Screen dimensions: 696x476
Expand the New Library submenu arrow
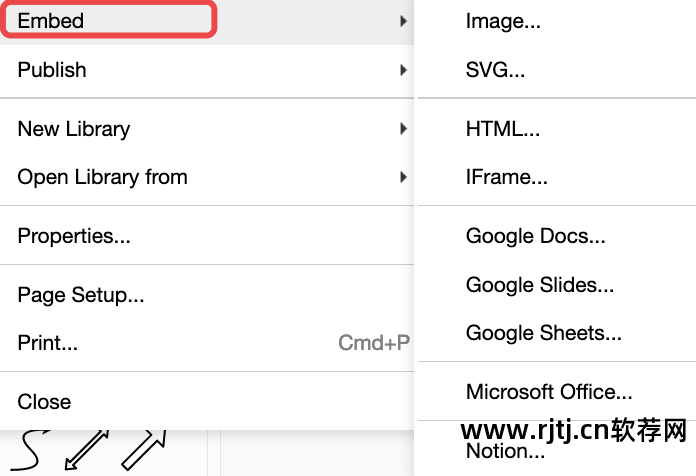403,129
